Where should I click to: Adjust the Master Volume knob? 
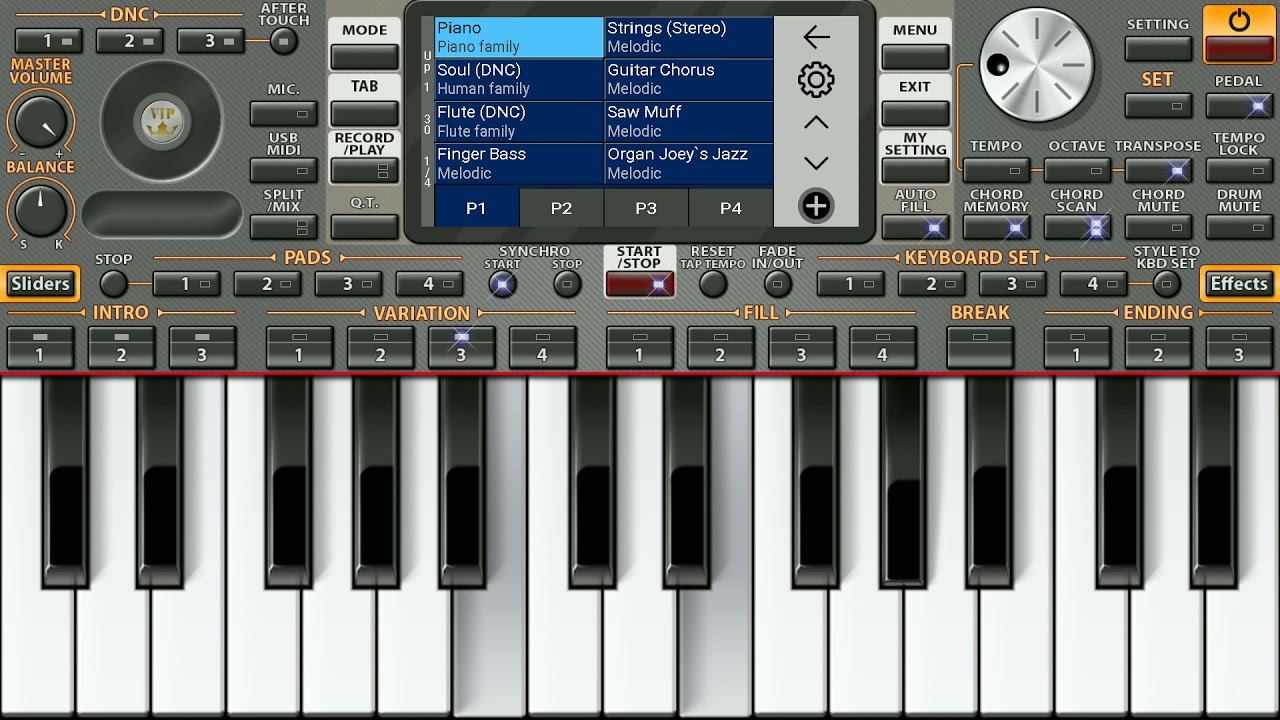(x=41, y=121)
